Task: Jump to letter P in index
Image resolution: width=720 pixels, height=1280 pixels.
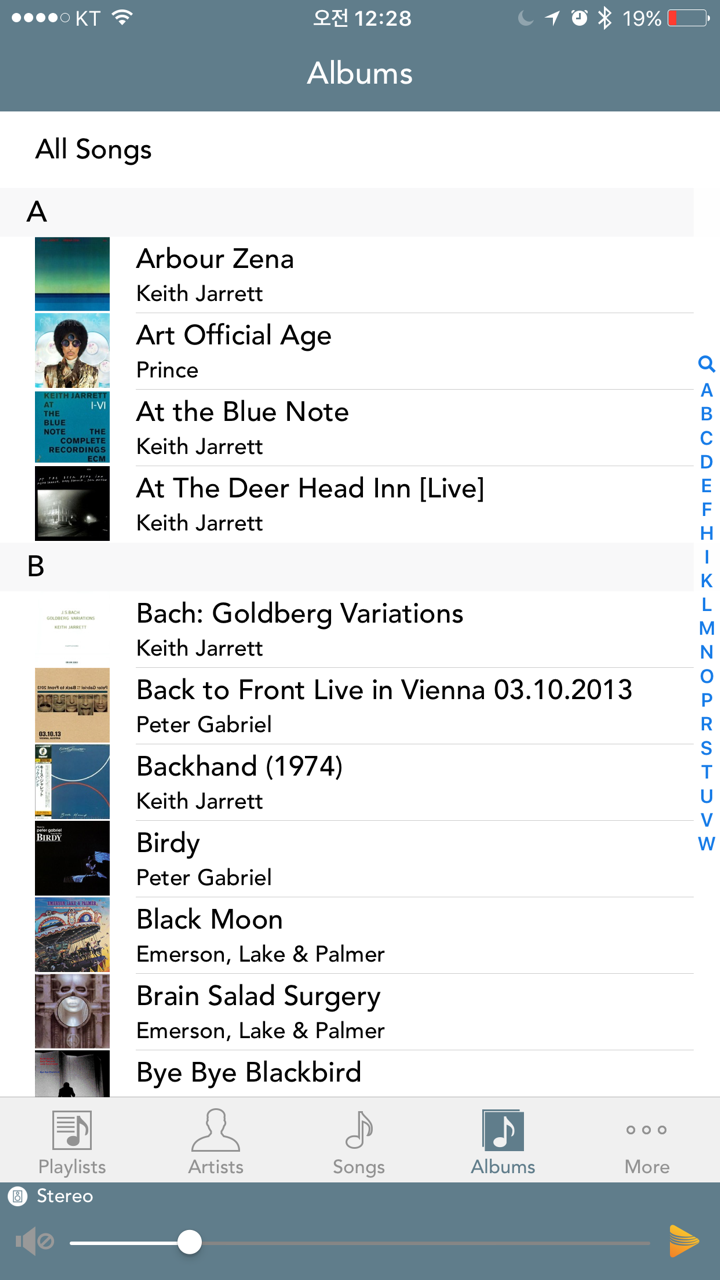Action: [706, 700]
